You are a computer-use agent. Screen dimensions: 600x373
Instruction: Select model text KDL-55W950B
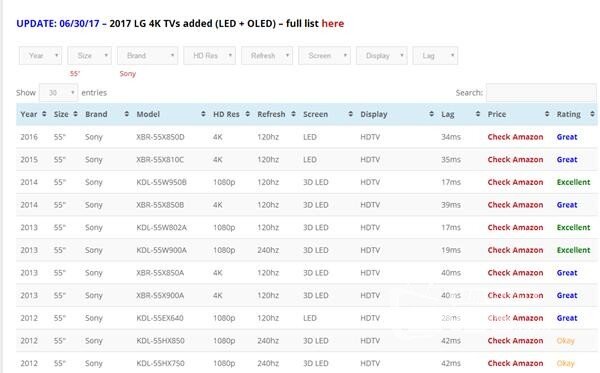tap(161, 182)
